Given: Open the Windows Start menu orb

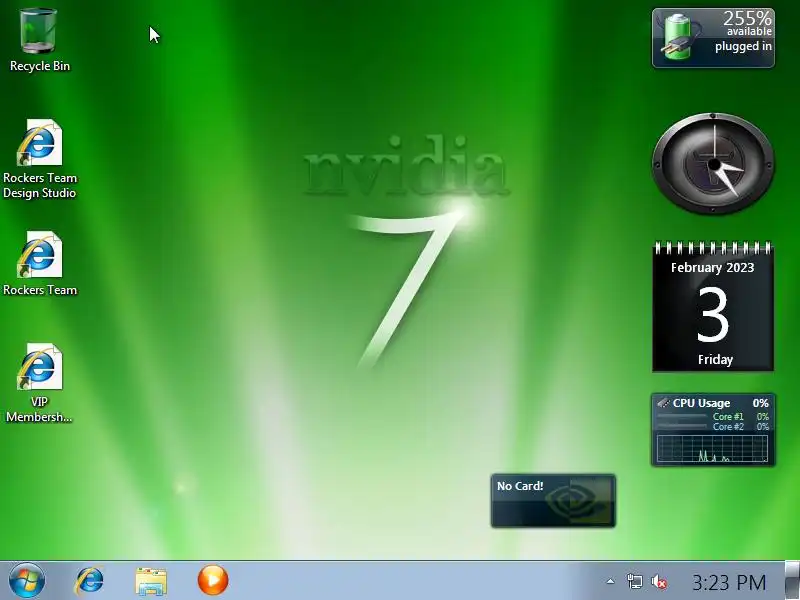Looking at the screenshot, I should [x=27, y=581].
